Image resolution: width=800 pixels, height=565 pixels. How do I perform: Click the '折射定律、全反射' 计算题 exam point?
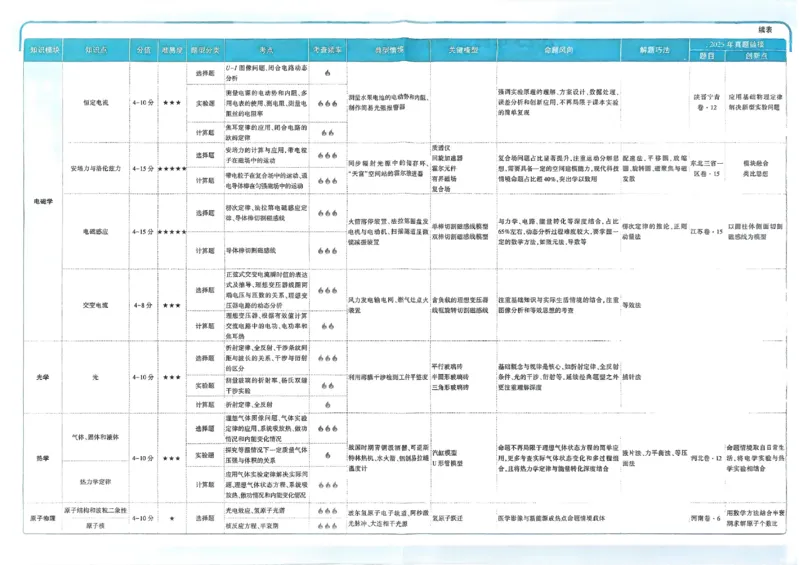coord(249,405)
